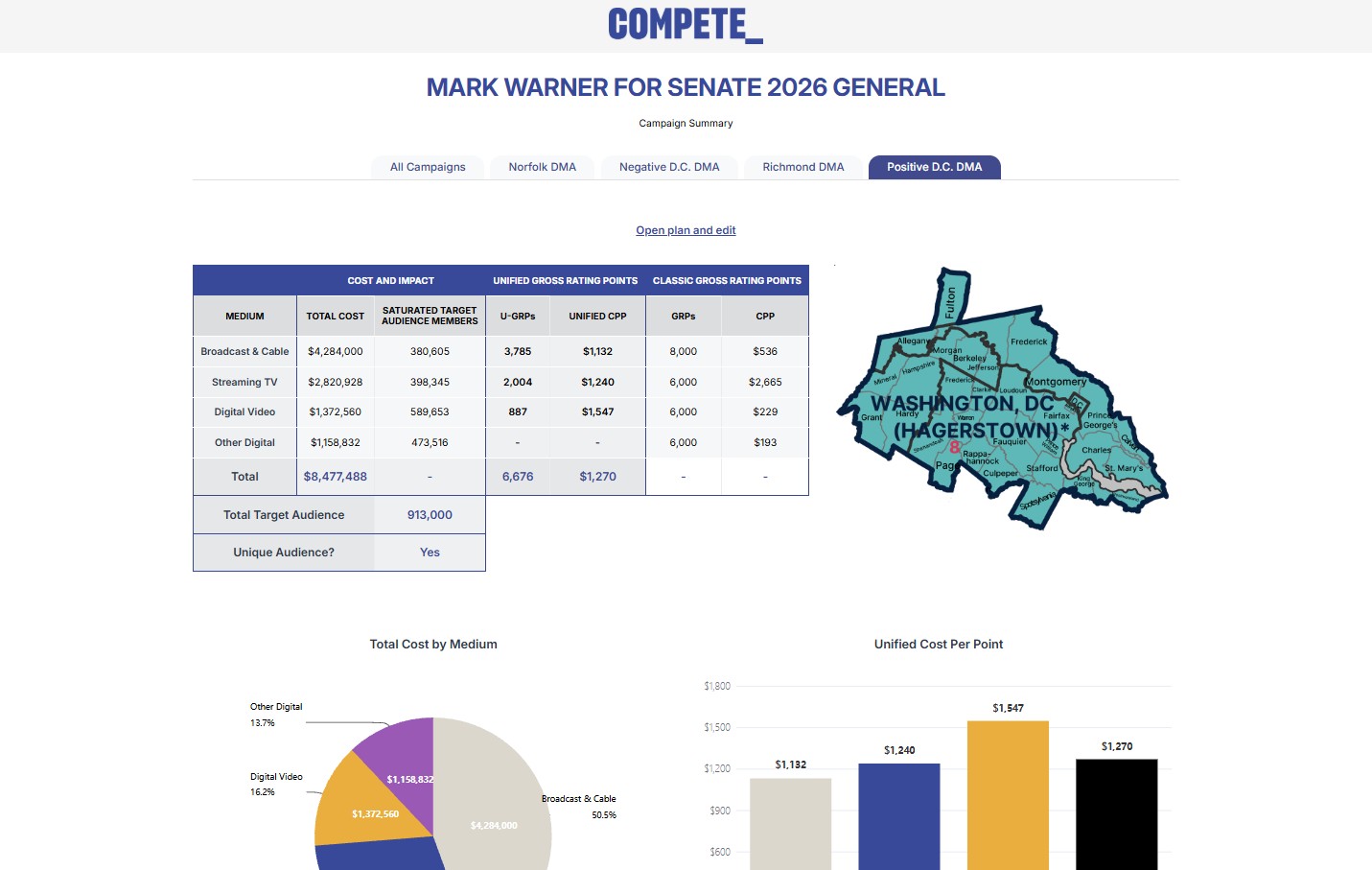Click the COST AND IMPACT header
This screenshot has height=870, width=1372.
(390, 281)
